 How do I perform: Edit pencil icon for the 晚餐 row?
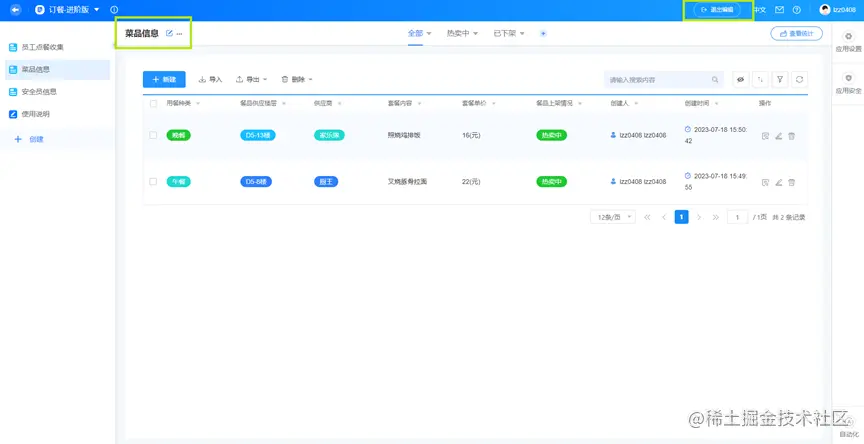[779, 136]
